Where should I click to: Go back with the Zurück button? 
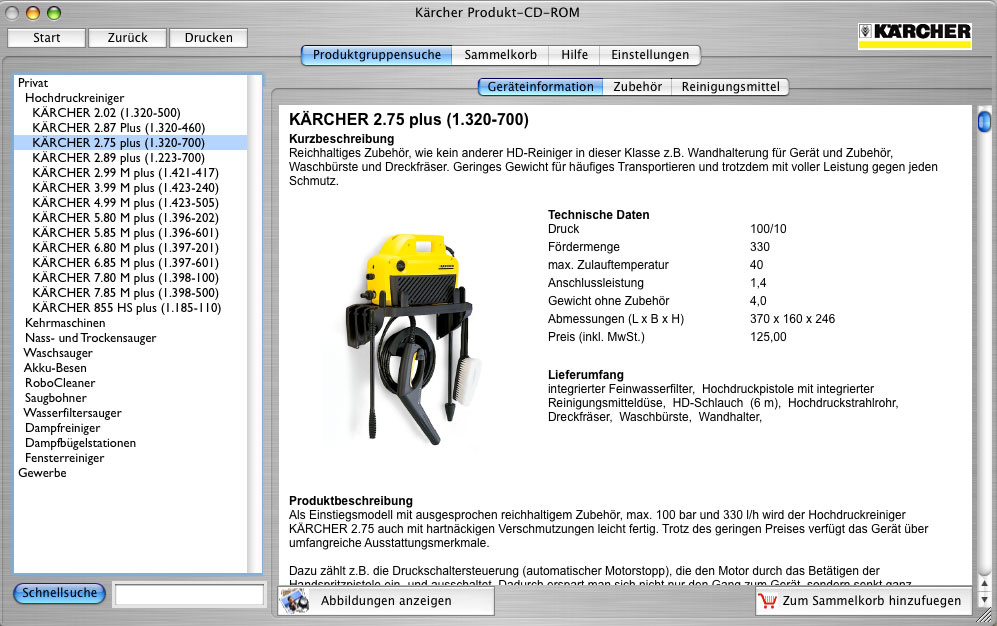point(127,37)
